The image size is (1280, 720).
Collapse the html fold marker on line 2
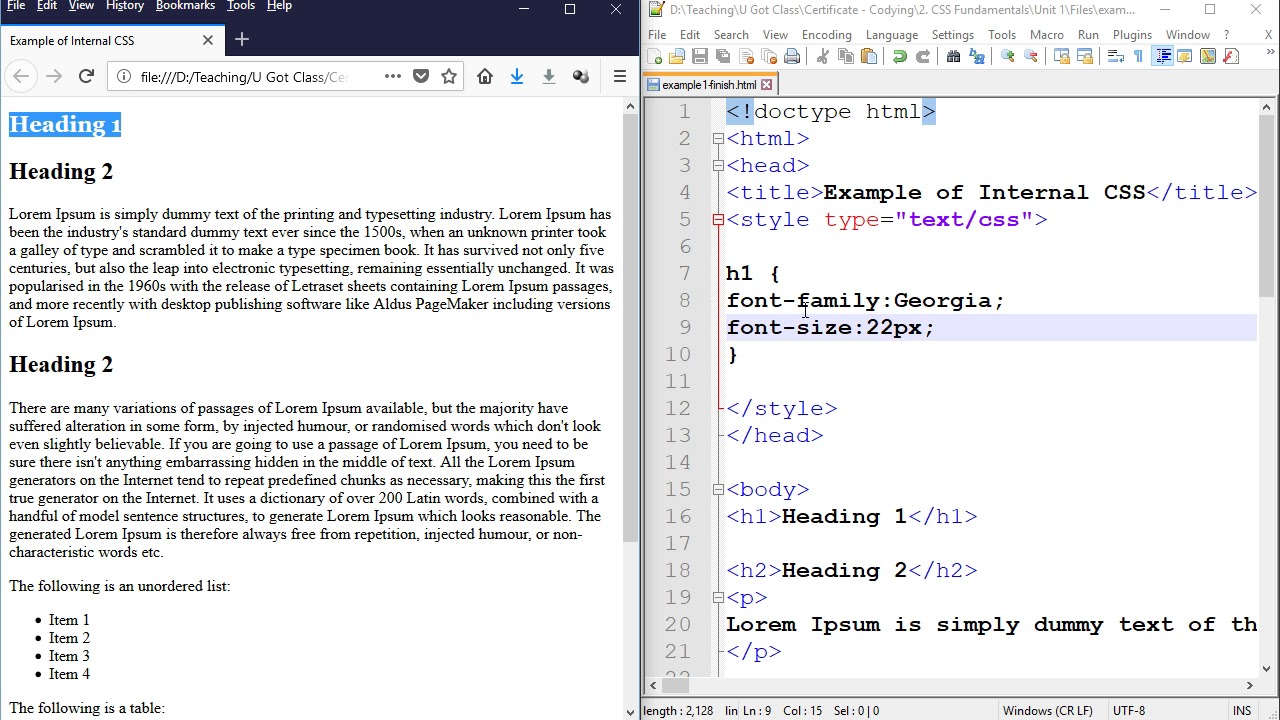[x=718, y=139]
